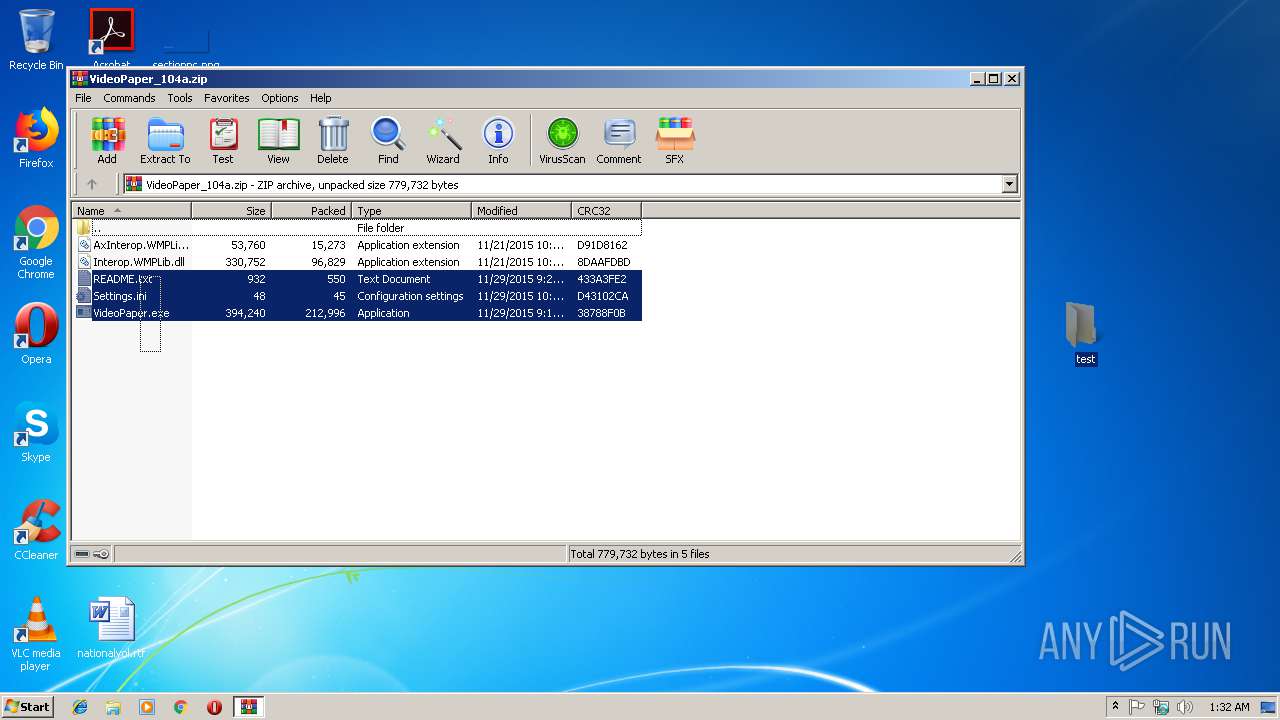Screen dimensions: 1280x720
Task: Click the SFX toolbar icon
Action: click(675, 140)
